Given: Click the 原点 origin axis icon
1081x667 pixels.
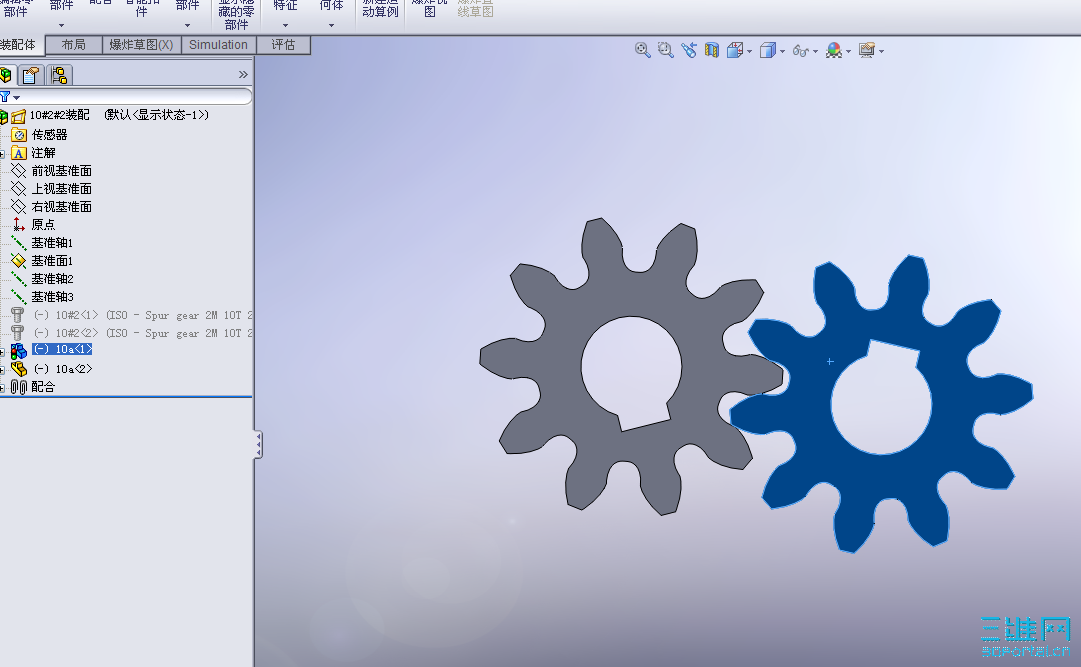Looking at the screenshot, I should pos(19,224).
